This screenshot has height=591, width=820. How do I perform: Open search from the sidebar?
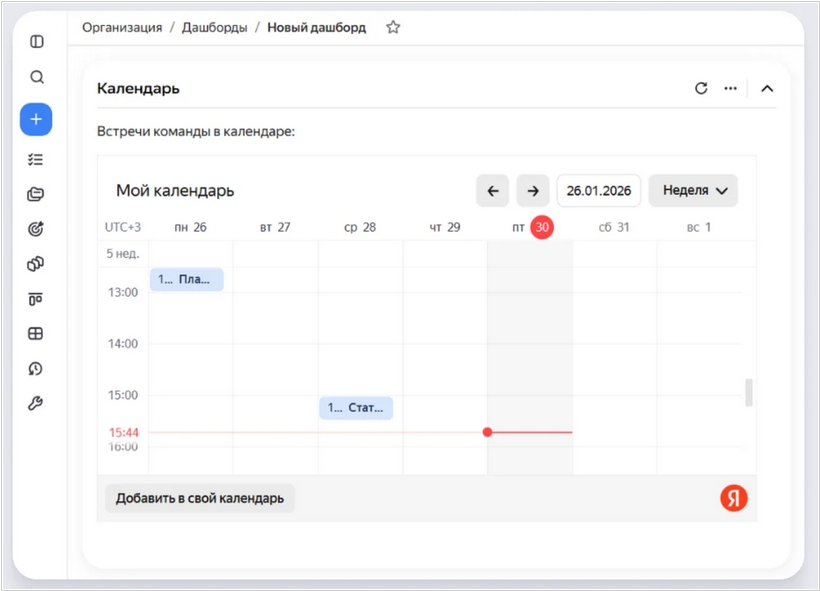point(37,77)
